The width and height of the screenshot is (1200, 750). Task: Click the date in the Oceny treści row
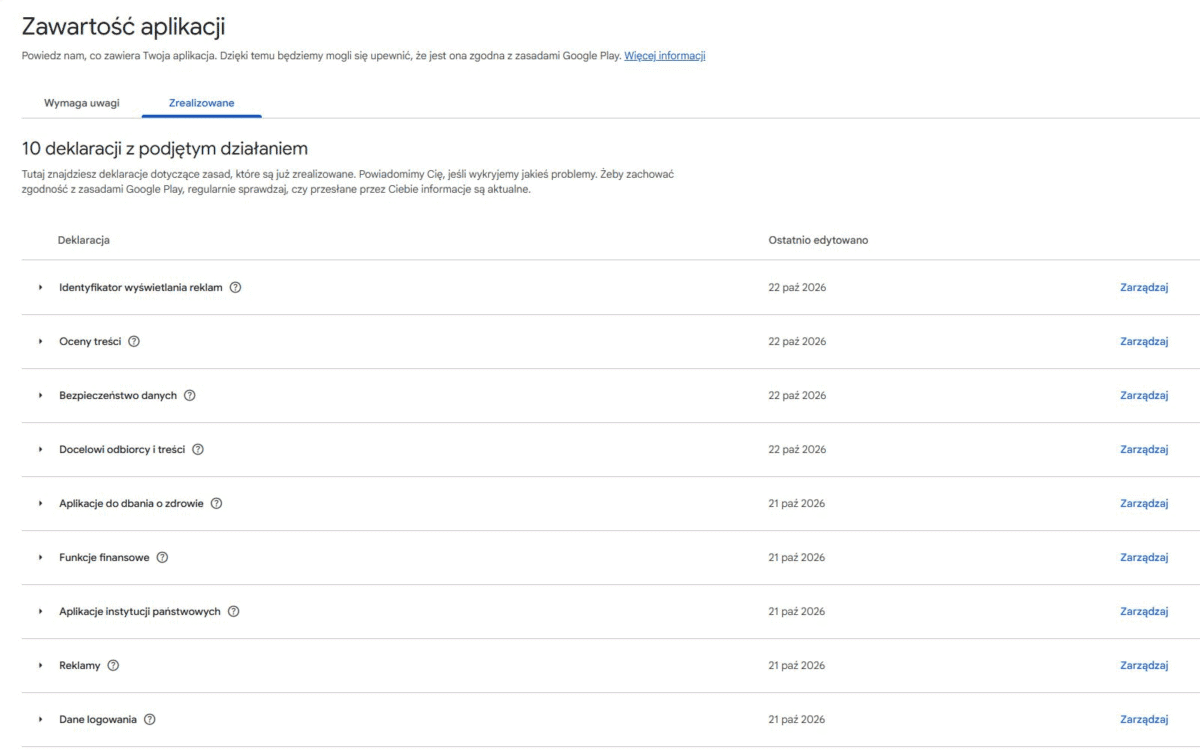pos(797,341)
